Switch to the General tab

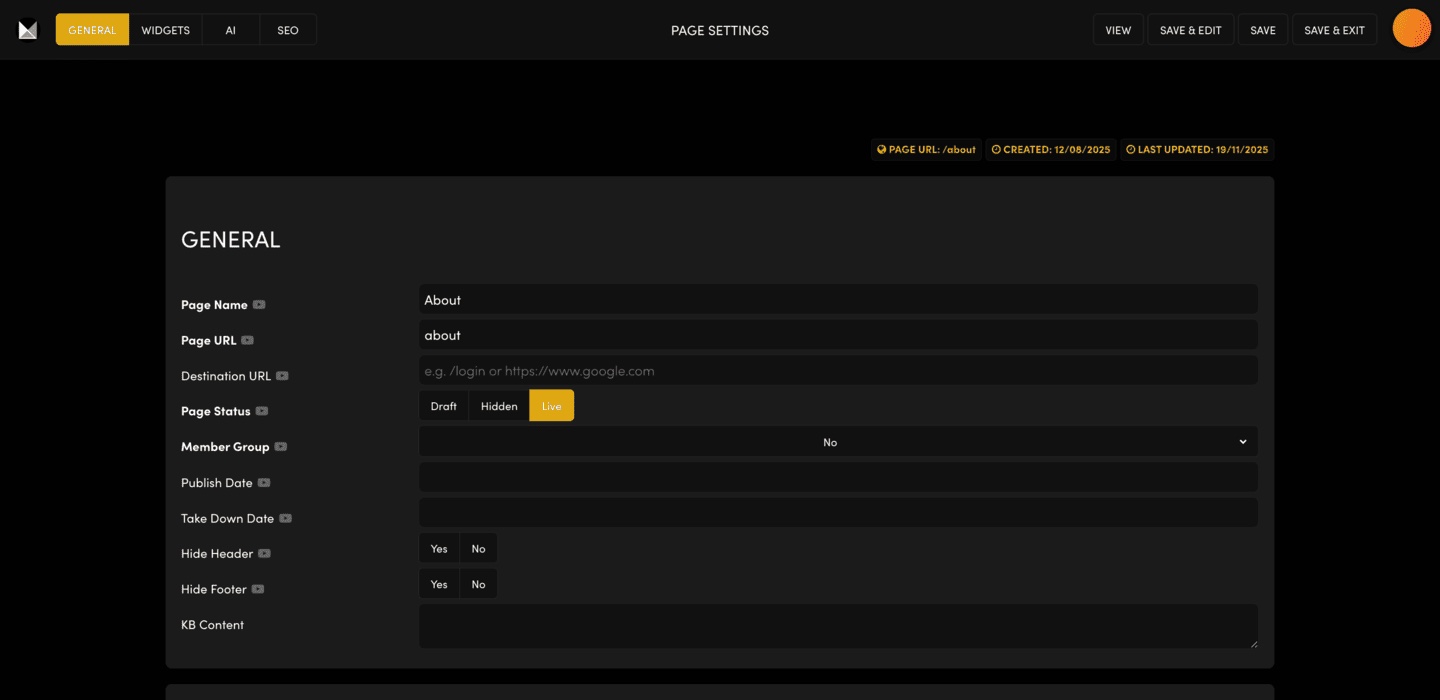tap(92, 30)
